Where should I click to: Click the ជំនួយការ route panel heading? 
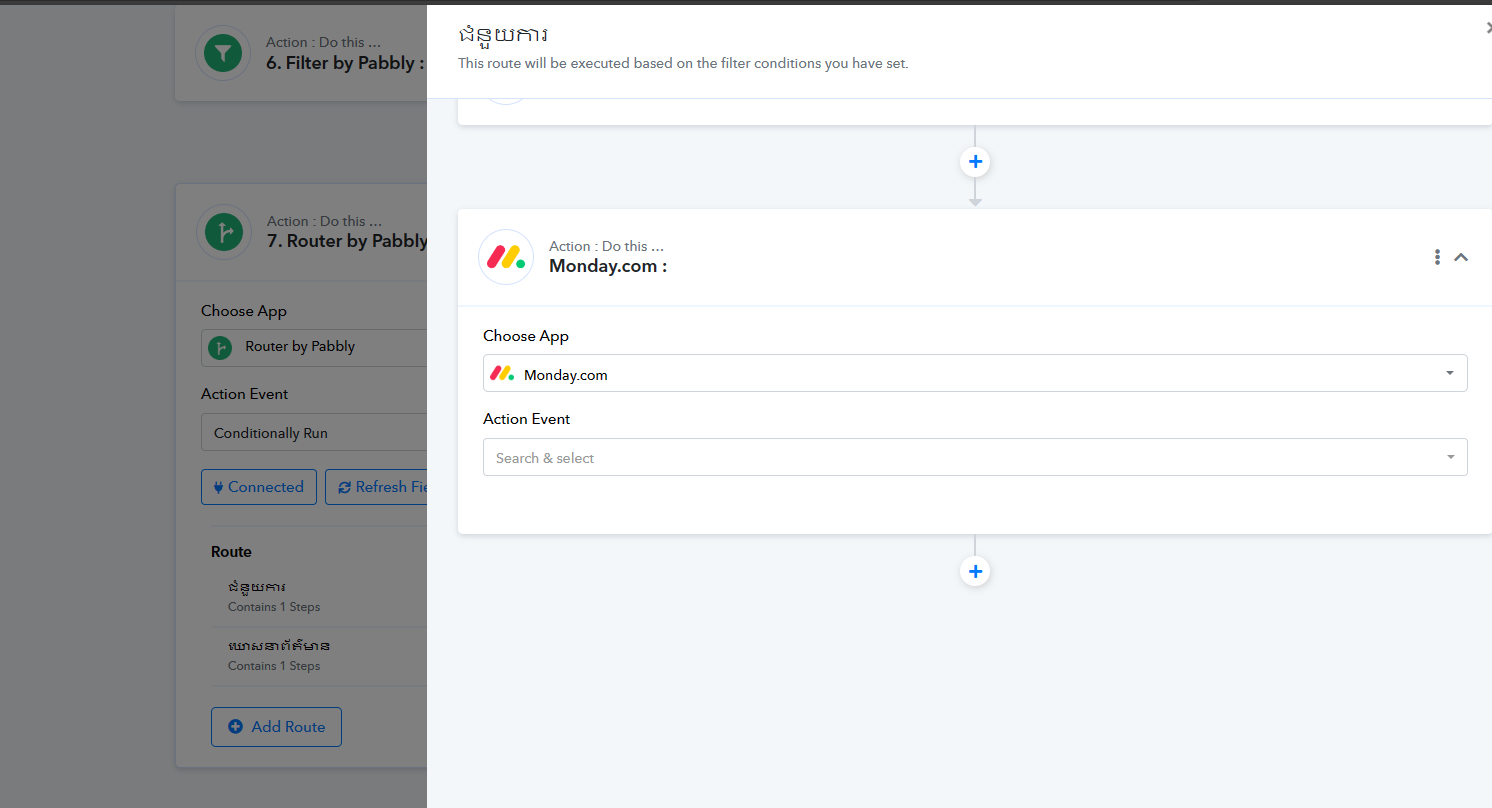coord(503,36)
